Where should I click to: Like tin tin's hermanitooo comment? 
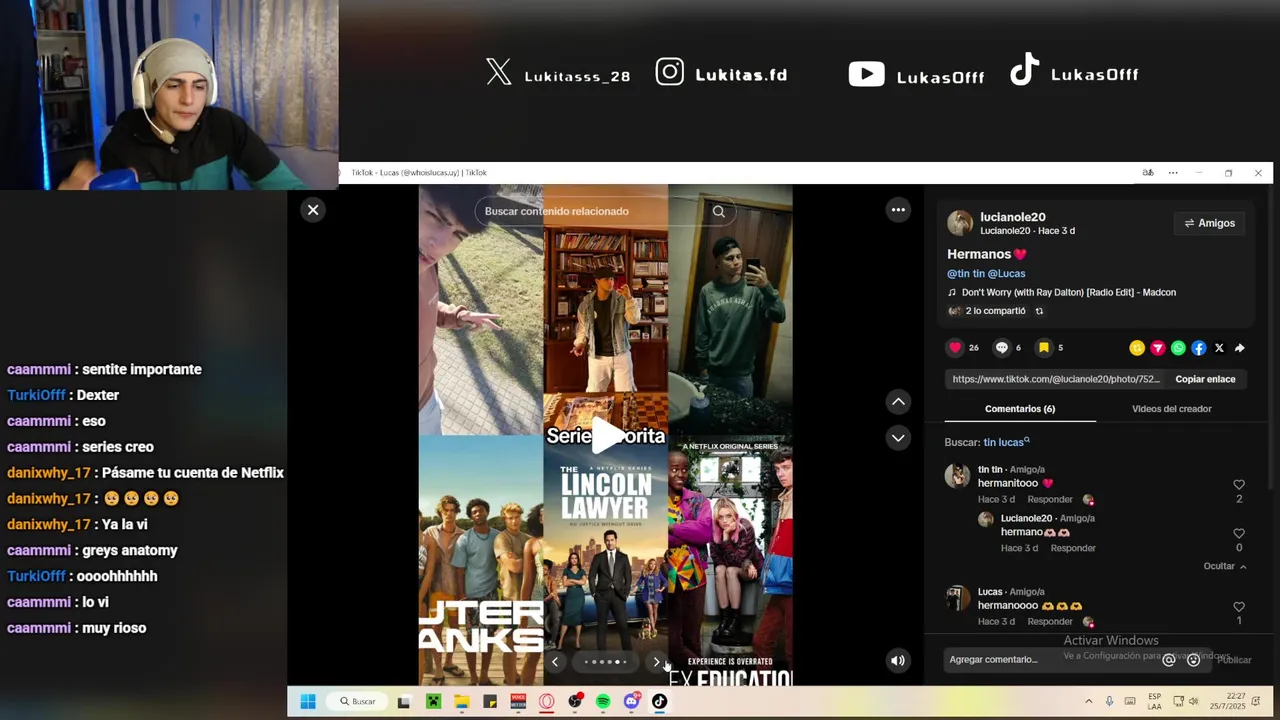[1239, 485]
